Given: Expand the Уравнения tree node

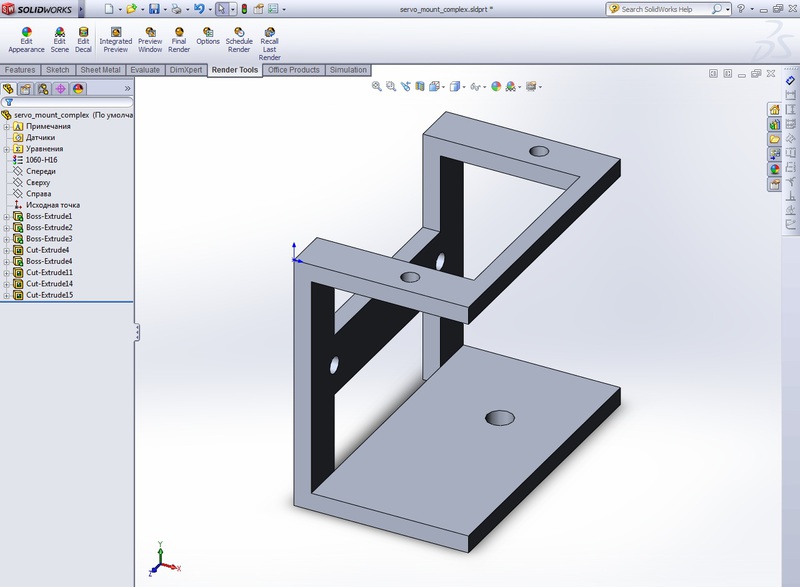Looking at the screenshot, I should click(7, 149).
